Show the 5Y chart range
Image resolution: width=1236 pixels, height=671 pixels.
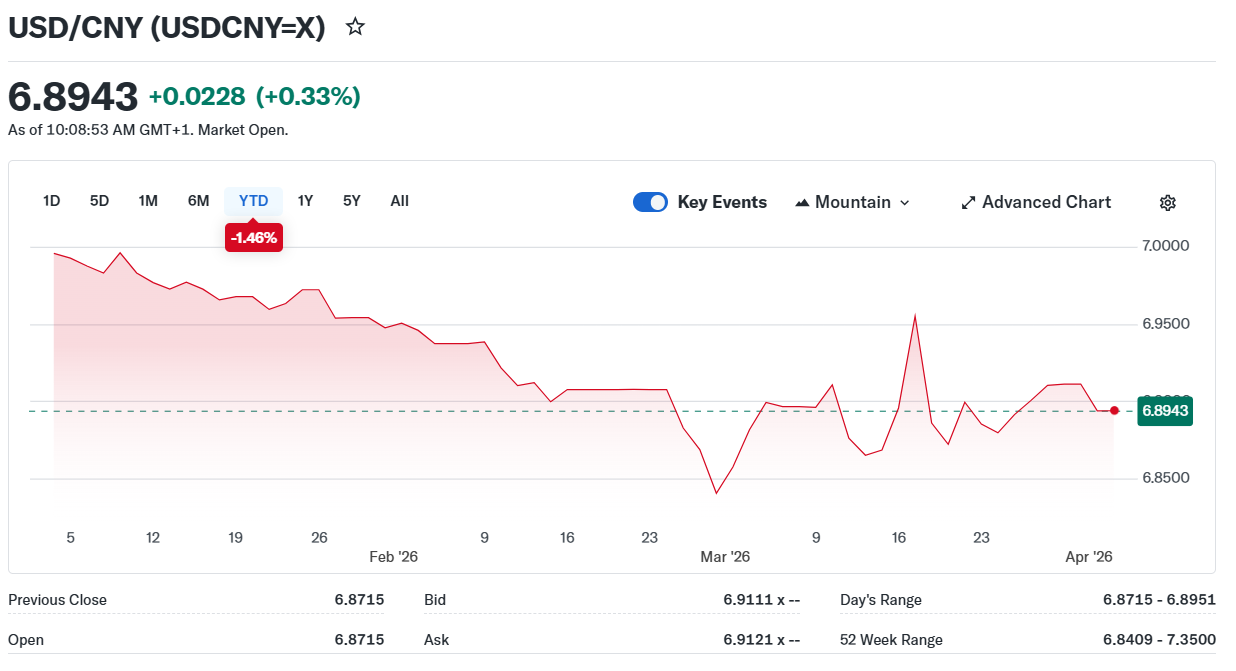point(351,201)
